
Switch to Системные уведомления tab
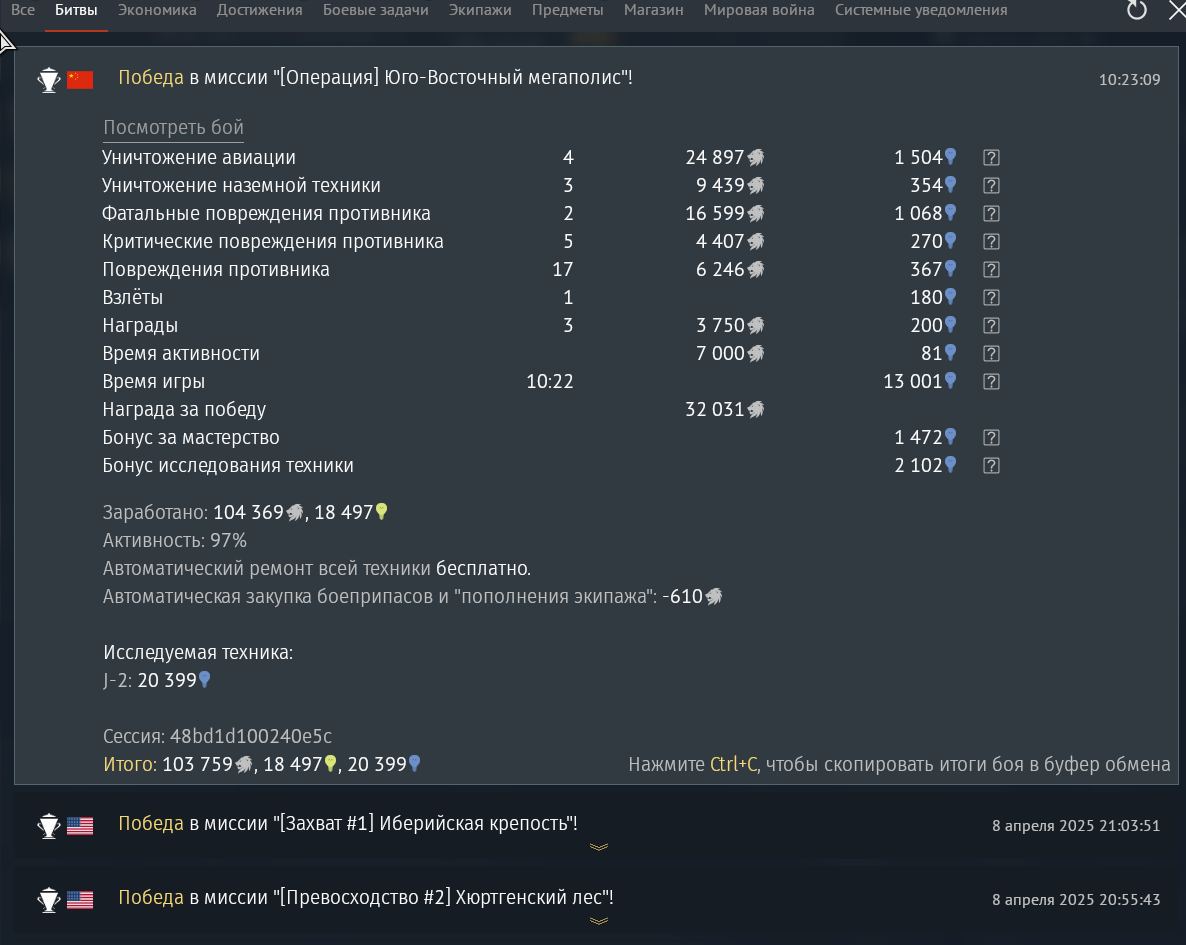point(921,11)
